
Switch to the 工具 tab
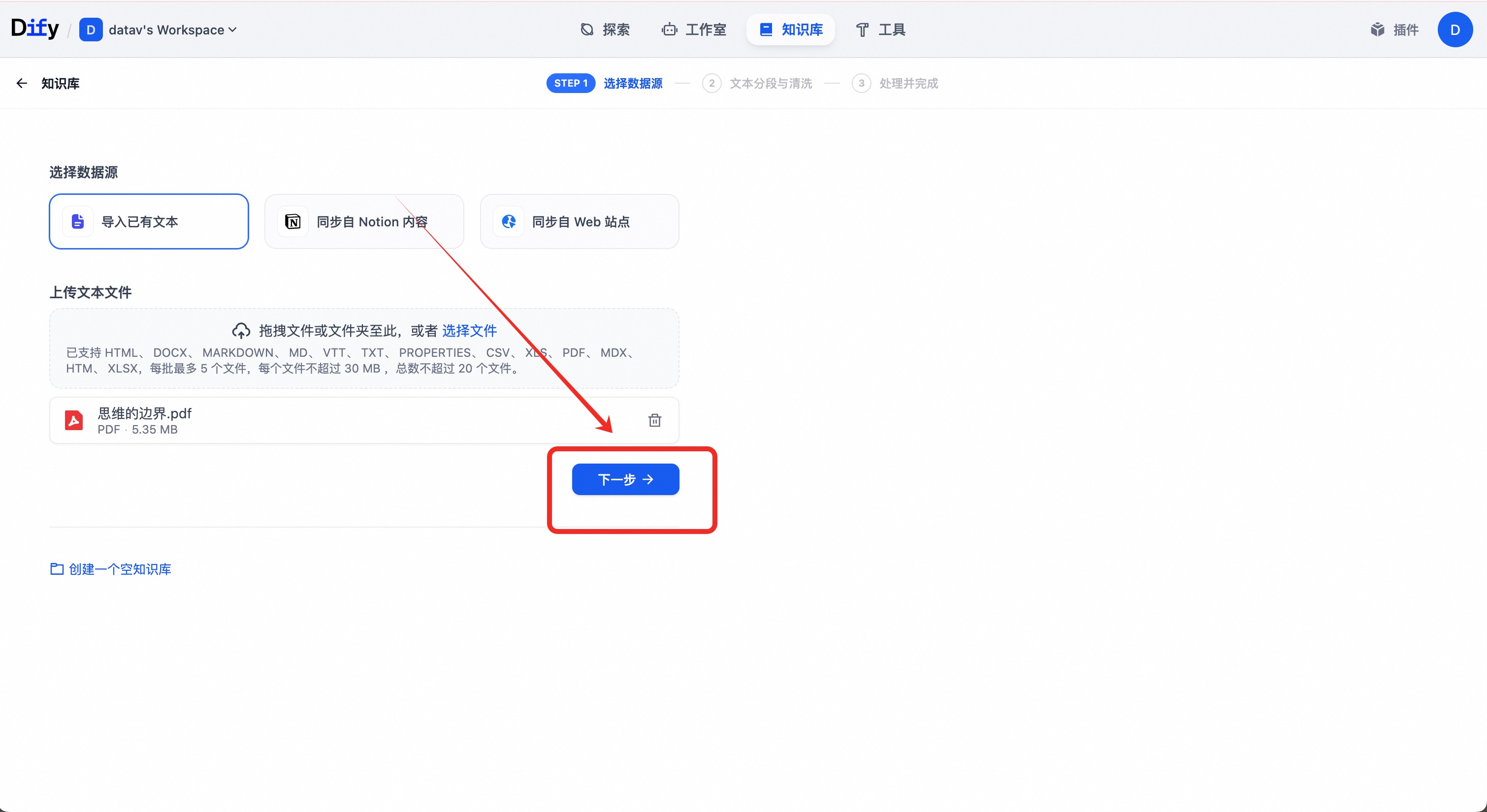point(880,30)
